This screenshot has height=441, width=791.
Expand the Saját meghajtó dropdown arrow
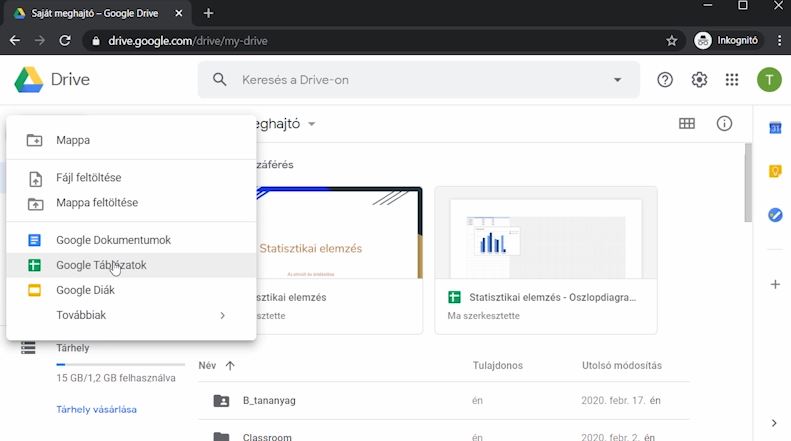point(312,124)
